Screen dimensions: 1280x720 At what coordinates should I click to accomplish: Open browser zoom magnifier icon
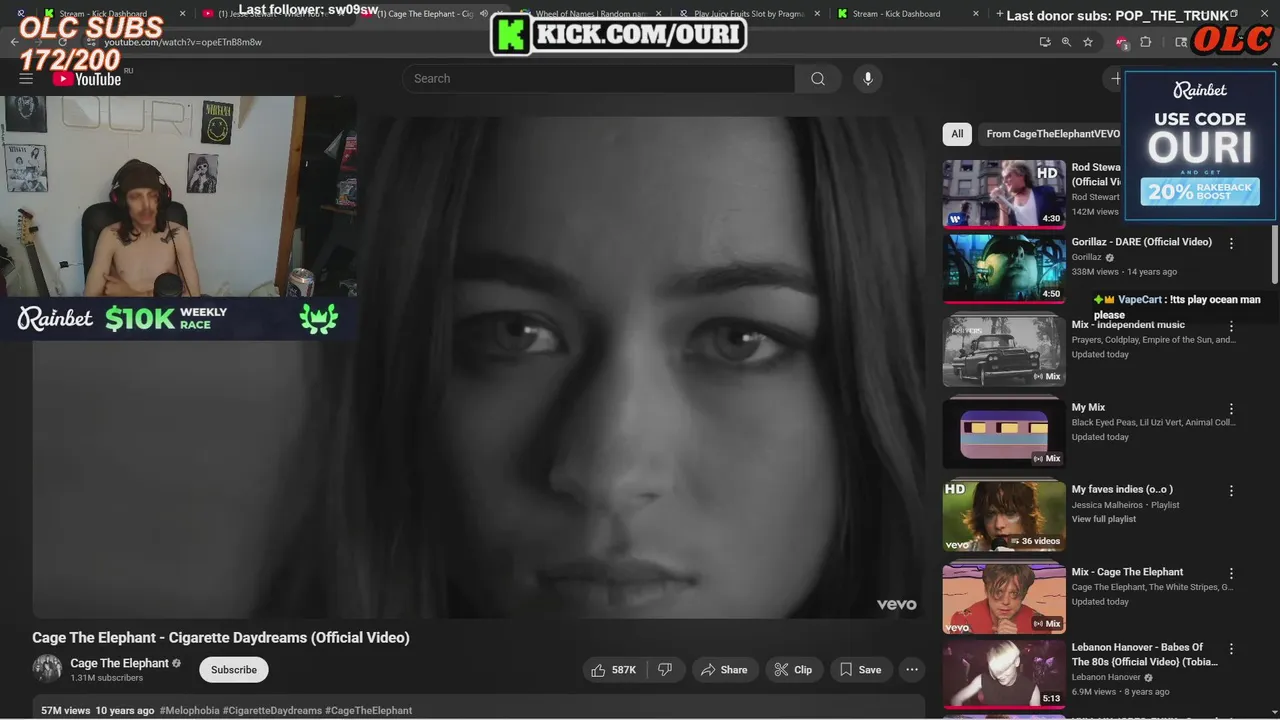(x=1066, y=42)
